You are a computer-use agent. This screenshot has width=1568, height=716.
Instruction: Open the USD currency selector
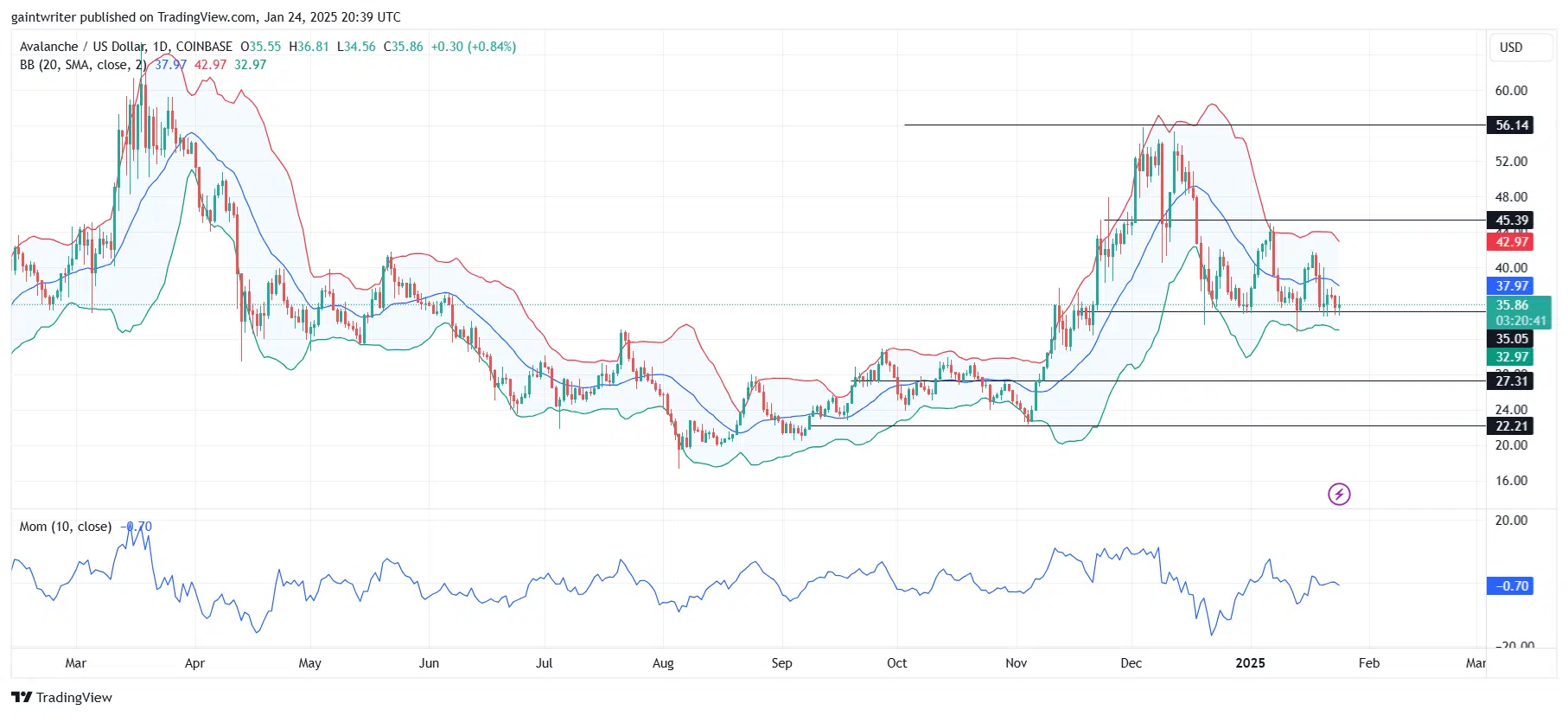coord(1511,48)
